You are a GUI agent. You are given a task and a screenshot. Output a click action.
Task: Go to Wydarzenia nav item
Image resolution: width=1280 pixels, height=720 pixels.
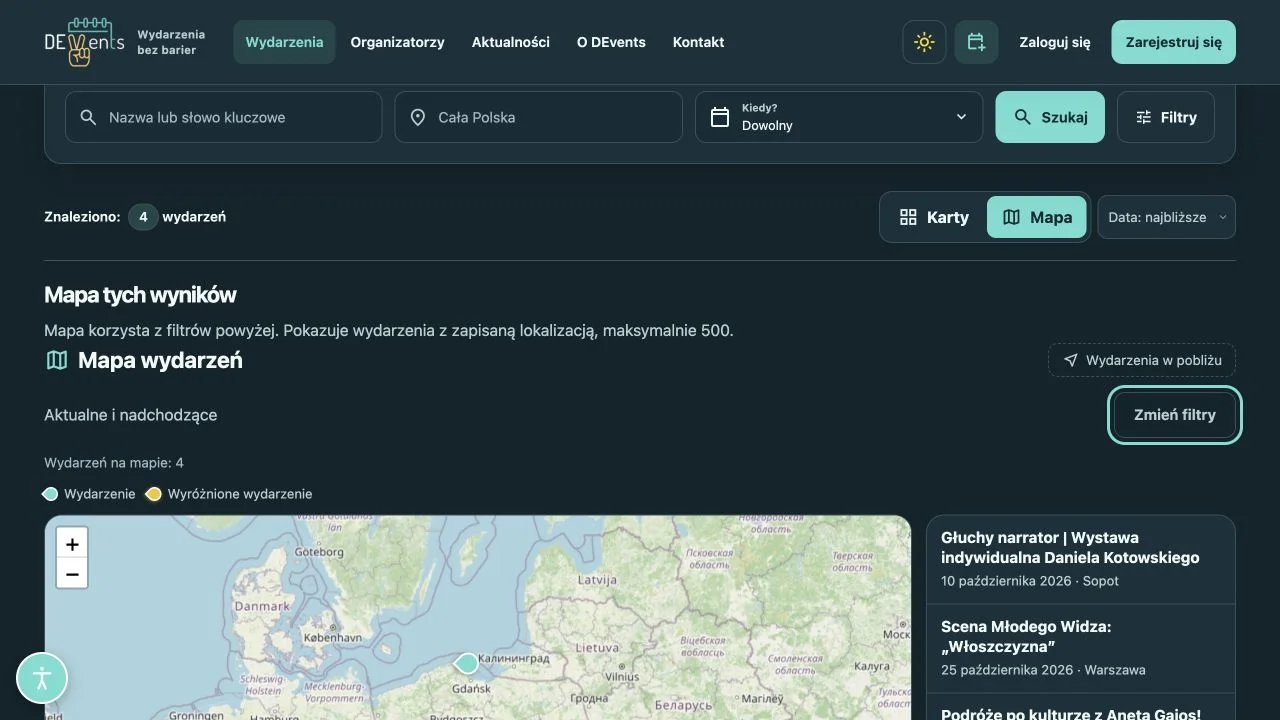coord(284,42)
